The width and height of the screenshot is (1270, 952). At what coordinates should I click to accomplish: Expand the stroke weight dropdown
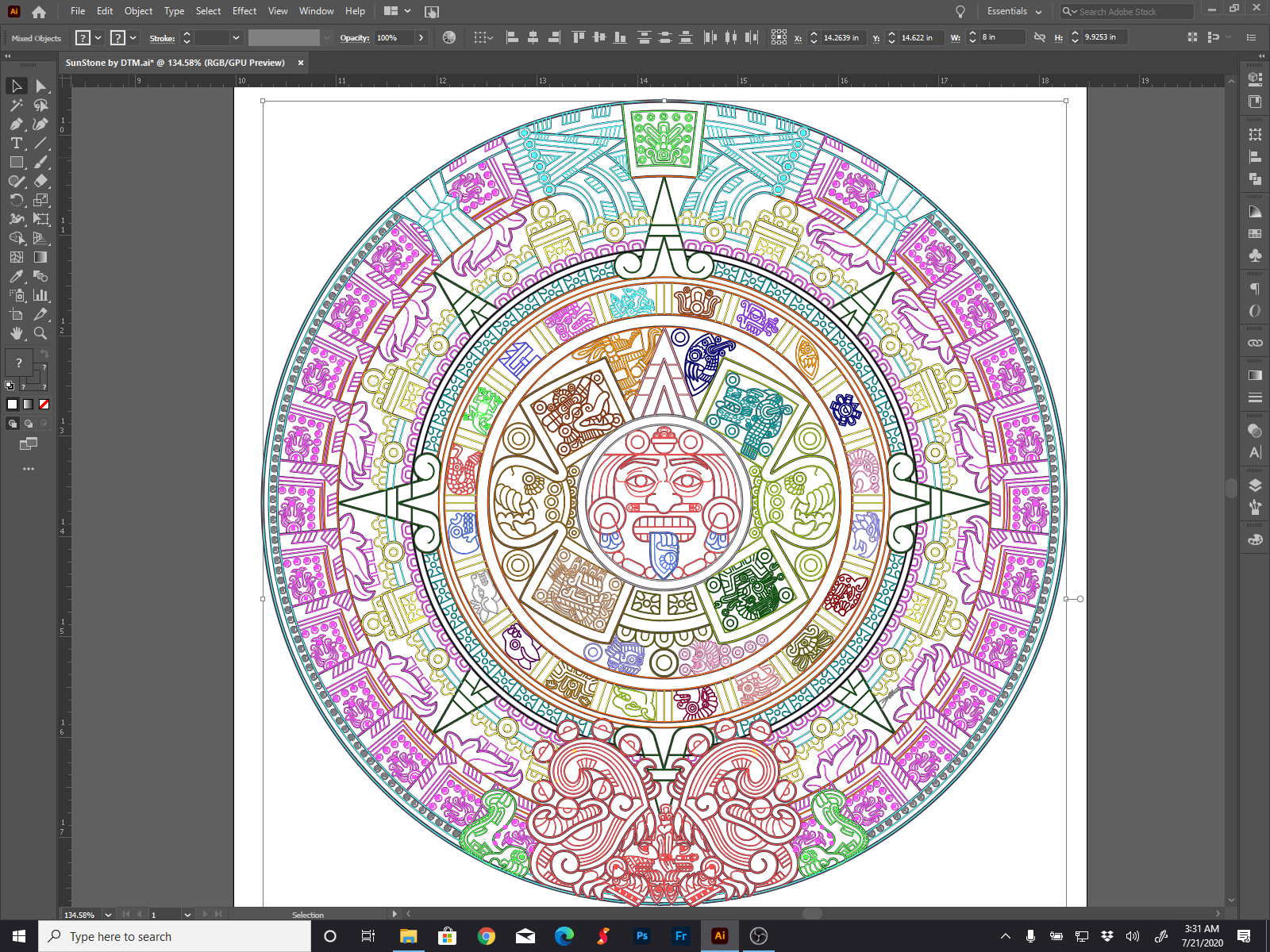coord(236,37)
